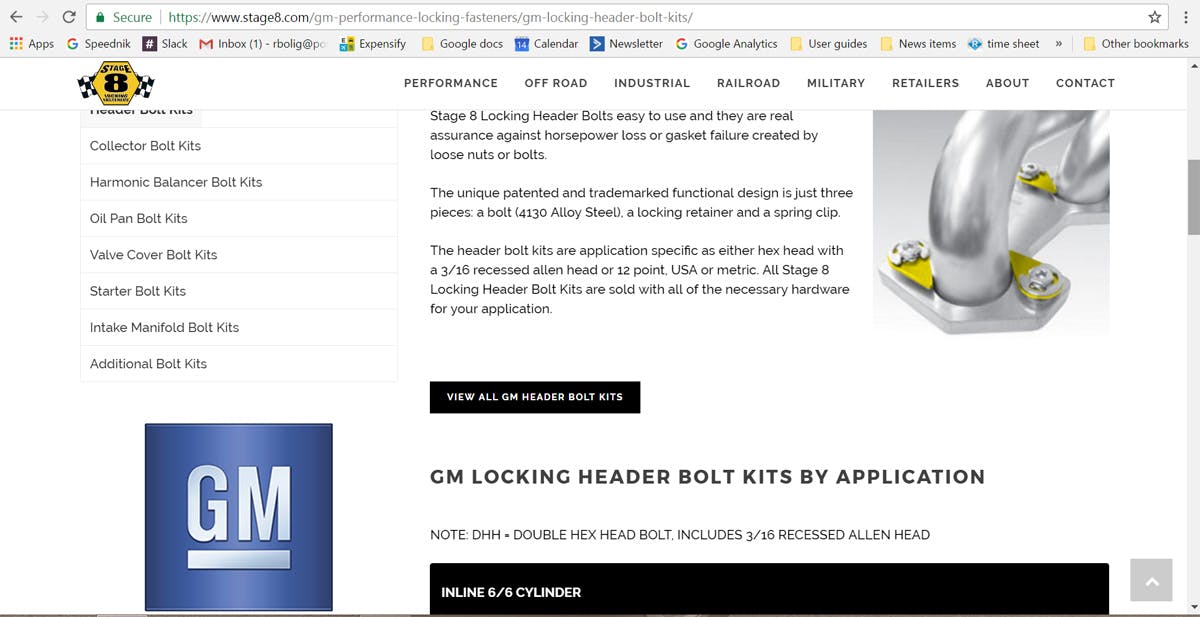Open the Other bookmarks folder

1135,44
